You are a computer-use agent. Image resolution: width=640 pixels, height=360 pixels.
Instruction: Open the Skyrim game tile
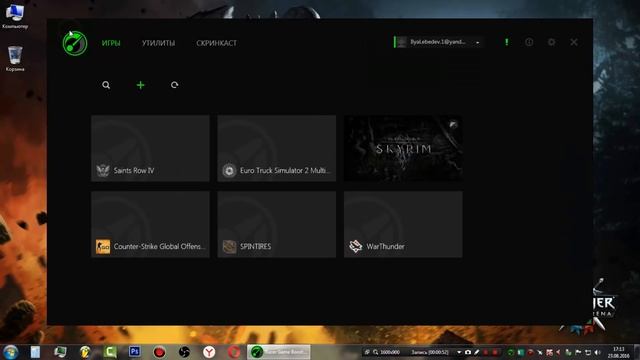click(403, 148)
